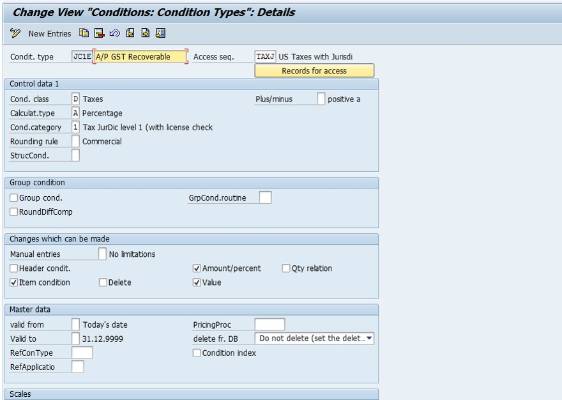Click the Rounding rule input field

[x=75, y=141]
